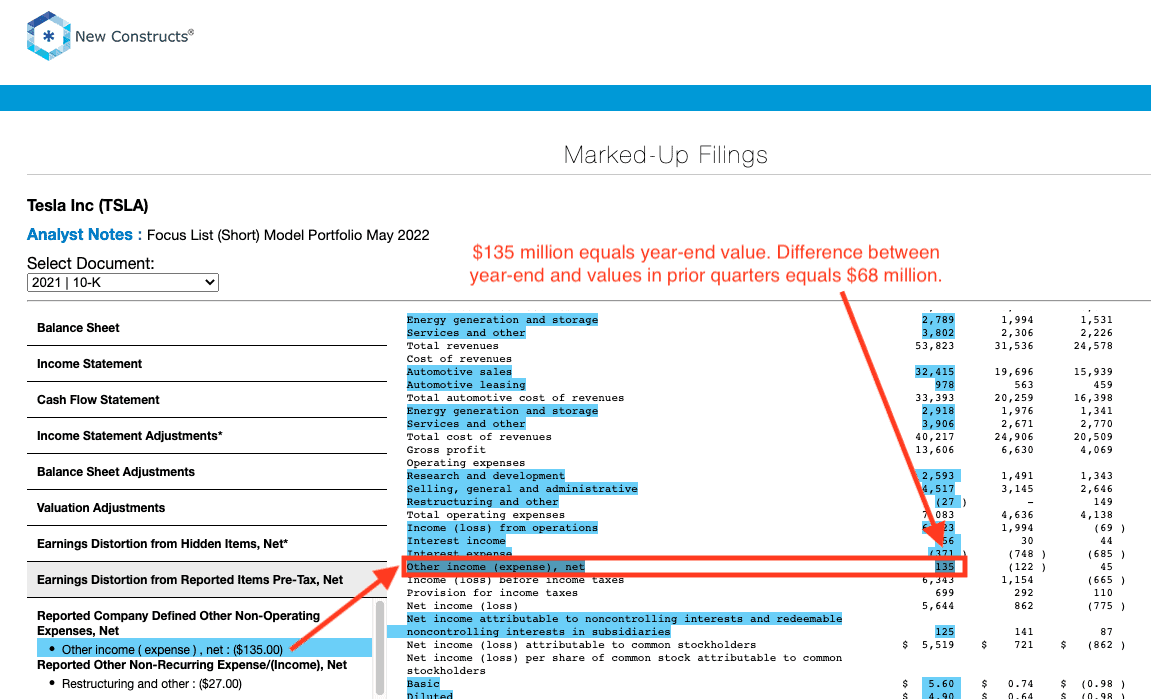This screenshot has width=1151, height=699.
Task: Click 'Reported Company Defined Other Non-Operating Expenses, Net' heading
Action: 178,623
